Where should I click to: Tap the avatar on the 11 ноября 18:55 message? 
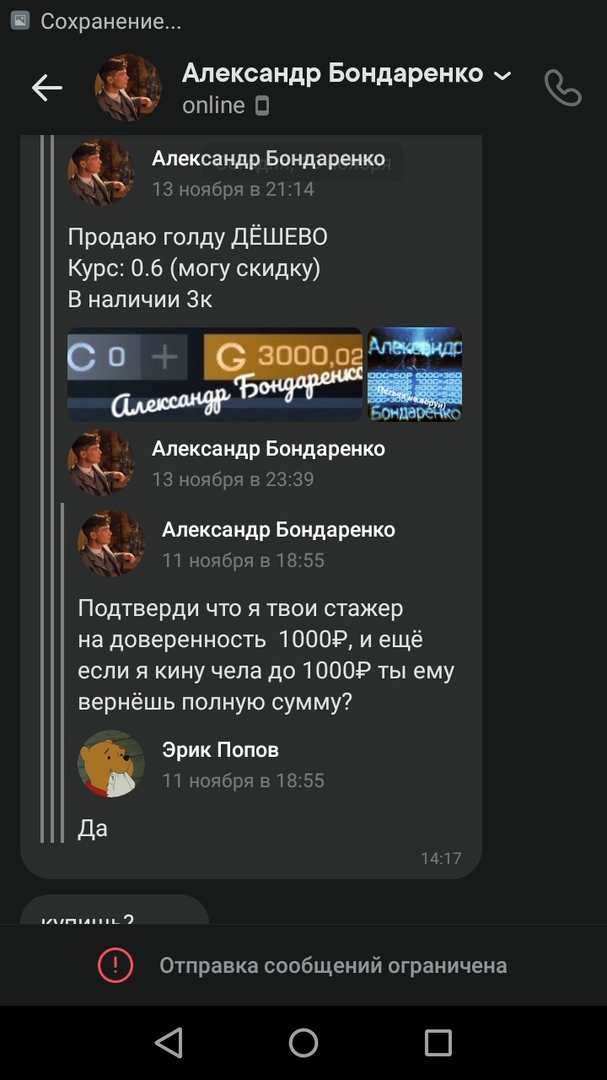click(111, 543)
